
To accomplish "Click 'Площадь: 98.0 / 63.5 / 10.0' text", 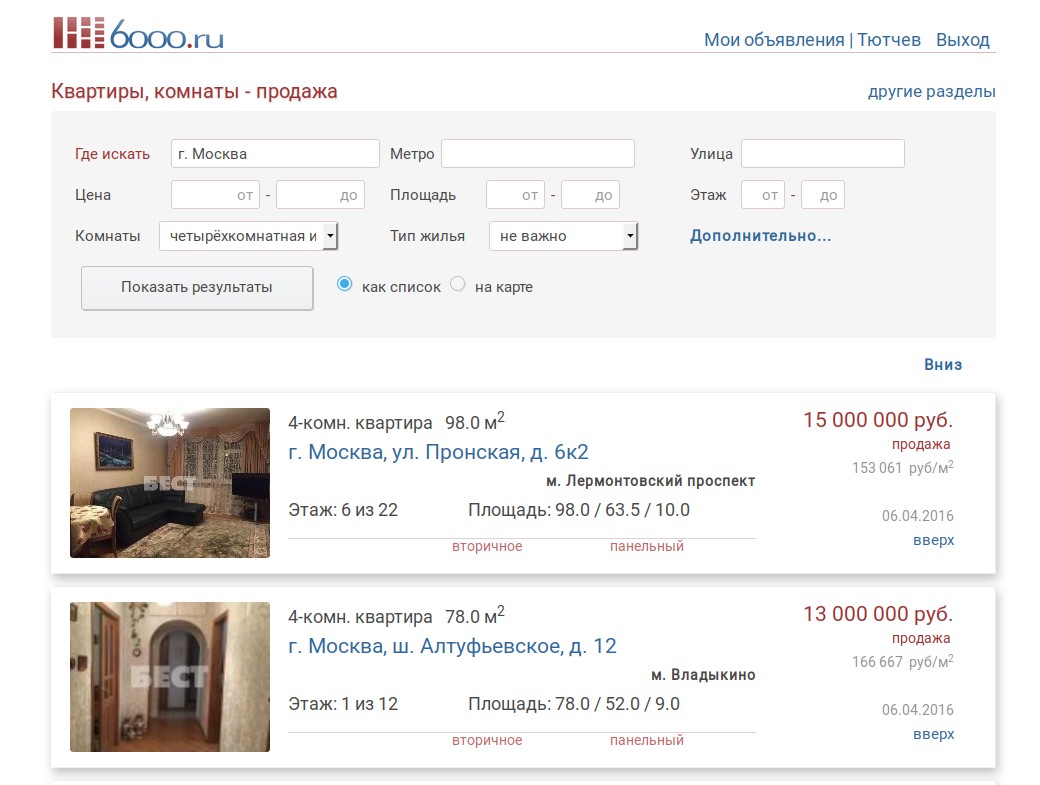I will [579, 510].
